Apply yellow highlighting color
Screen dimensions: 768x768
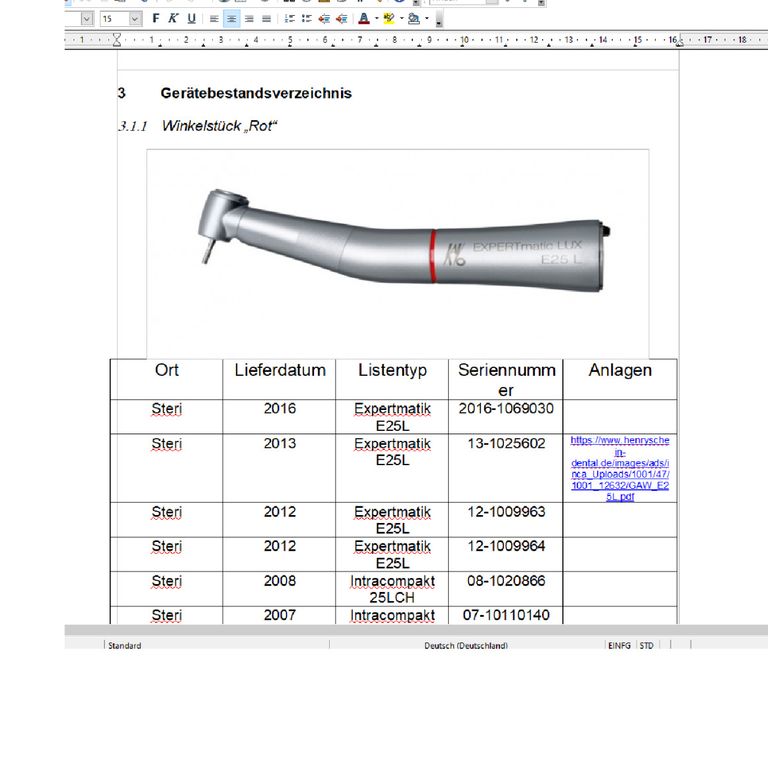click(x=389, y=19)
